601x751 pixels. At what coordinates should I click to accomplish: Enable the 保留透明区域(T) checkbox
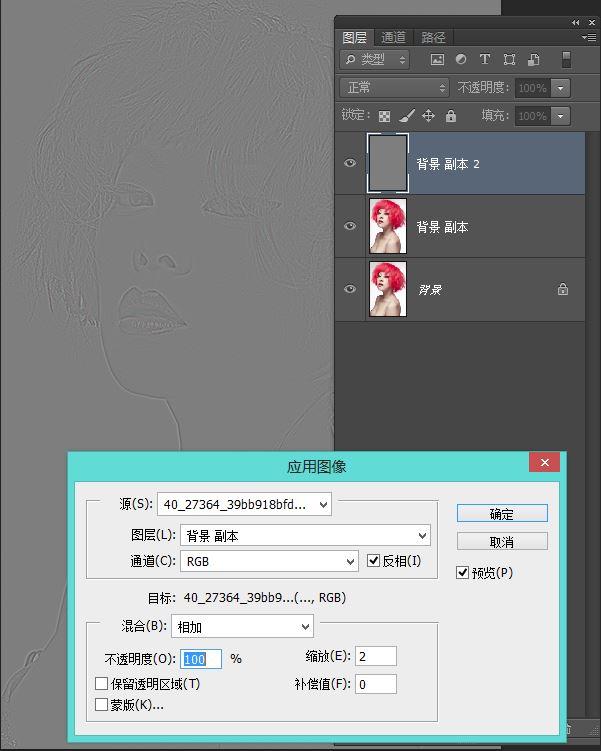click(101, 683)
